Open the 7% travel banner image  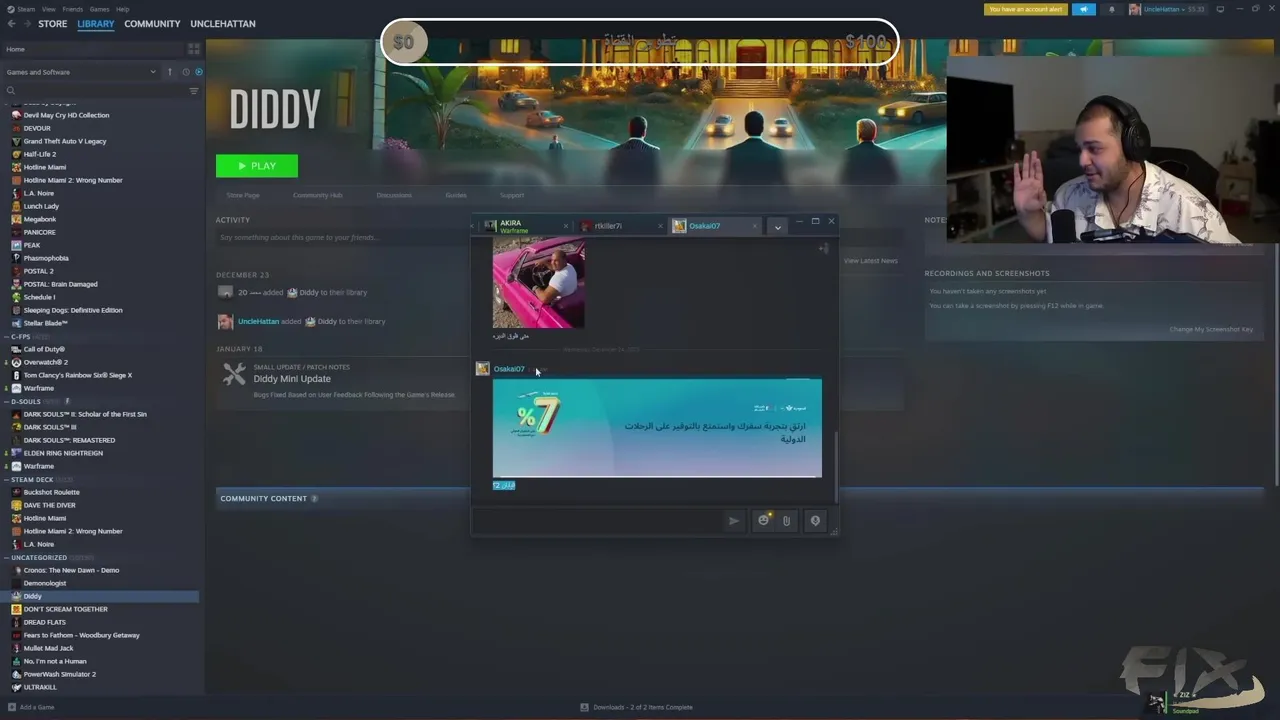coord(657,428)
